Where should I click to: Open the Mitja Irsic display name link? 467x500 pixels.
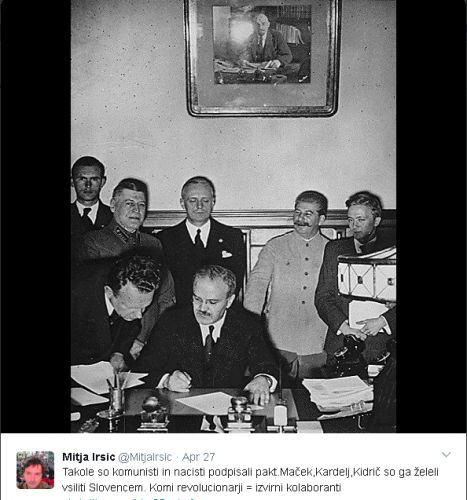pyautogui.click(x=89, y=457)
